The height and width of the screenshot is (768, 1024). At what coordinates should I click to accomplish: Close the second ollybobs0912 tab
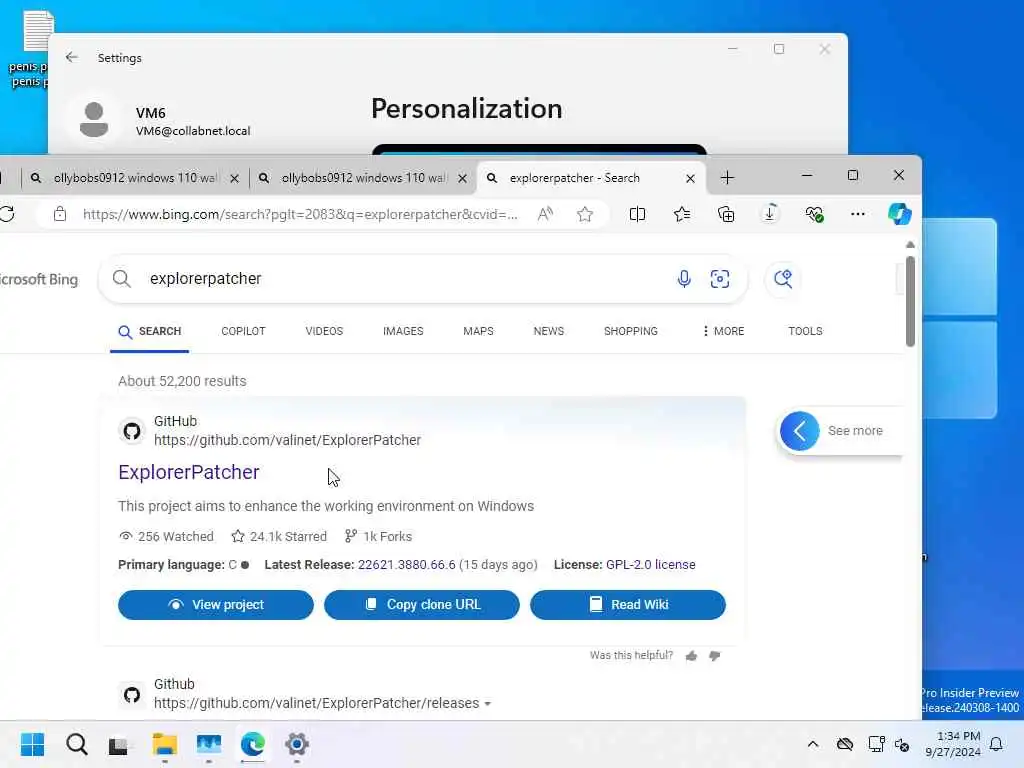[462, 178]
